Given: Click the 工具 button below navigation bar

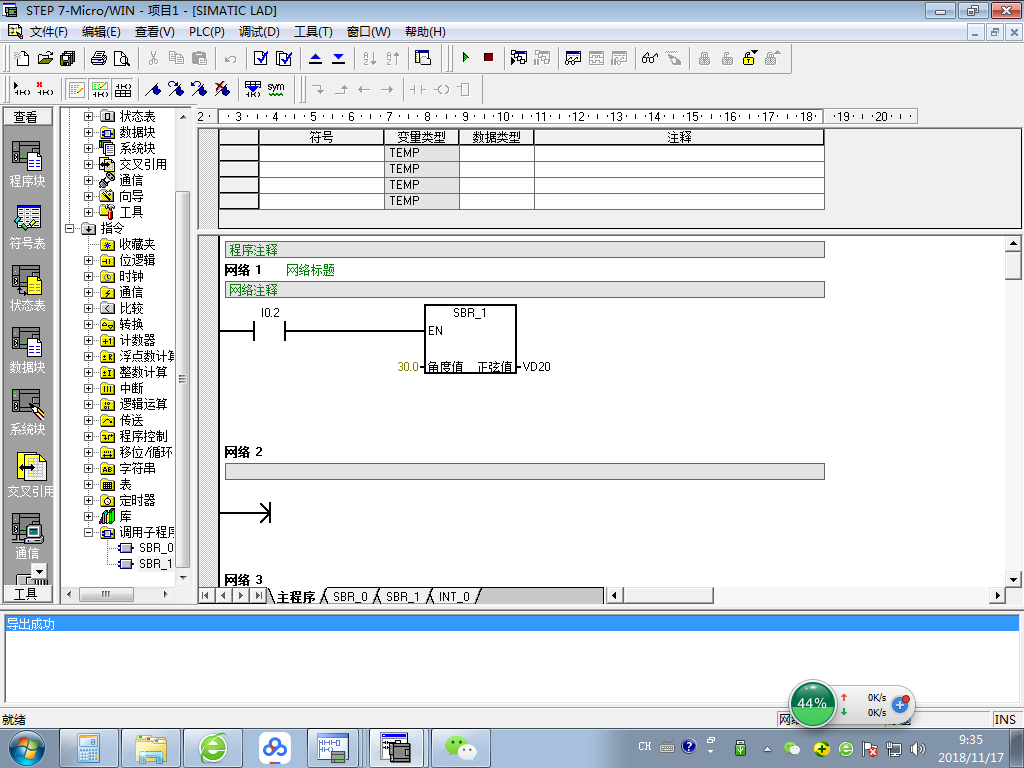Looking at the screenshot, I should pos(25,594).
